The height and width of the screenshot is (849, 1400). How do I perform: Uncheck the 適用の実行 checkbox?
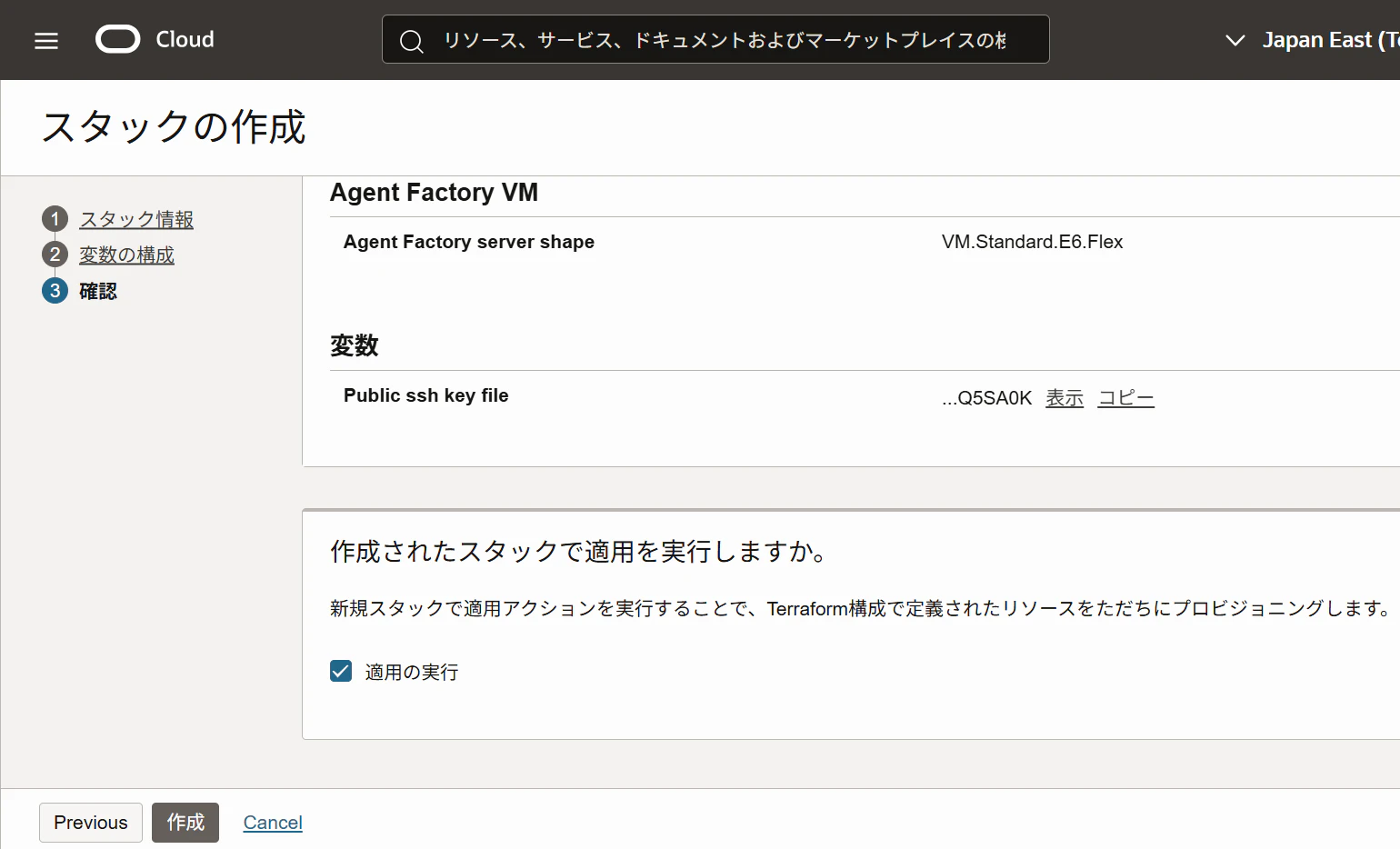[341, 671]
